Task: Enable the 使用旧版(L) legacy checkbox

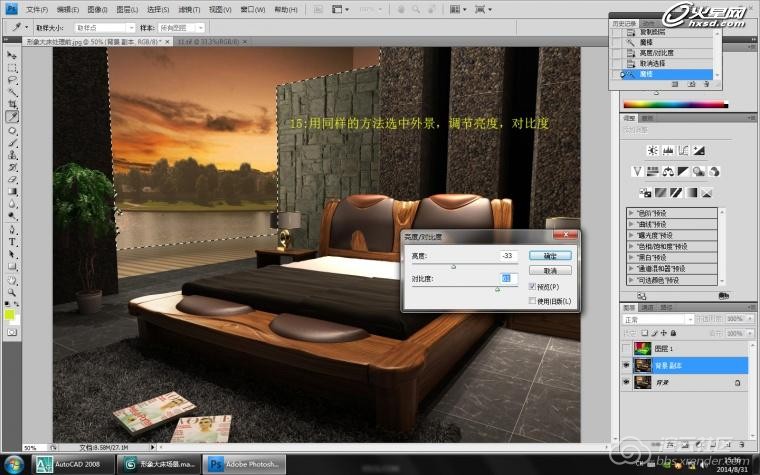Action: pos(532,301)
